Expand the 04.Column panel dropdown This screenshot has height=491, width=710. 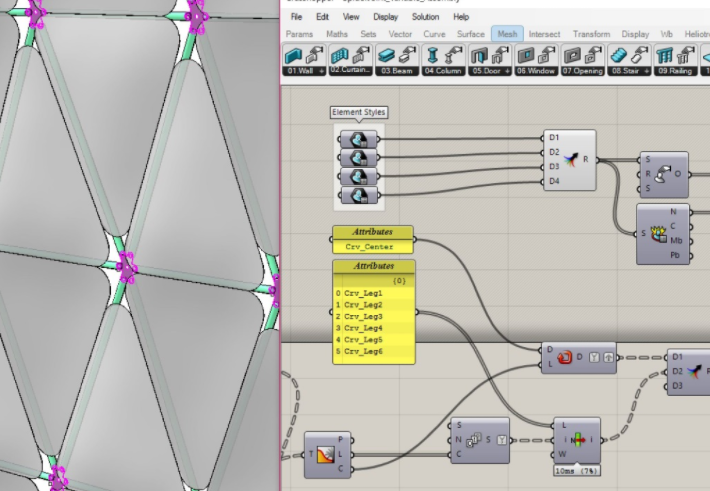click(443, 71)
